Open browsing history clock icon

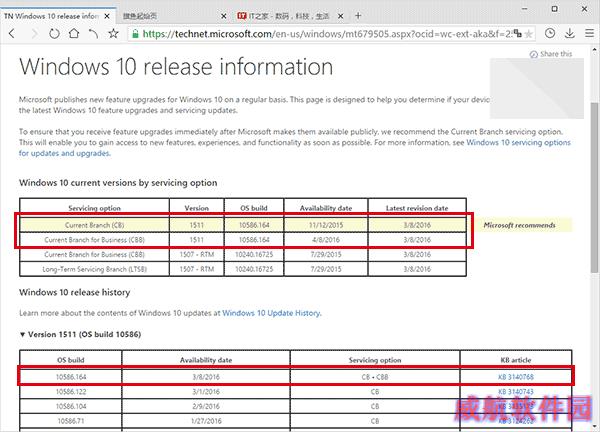click(x=550, y=34)
